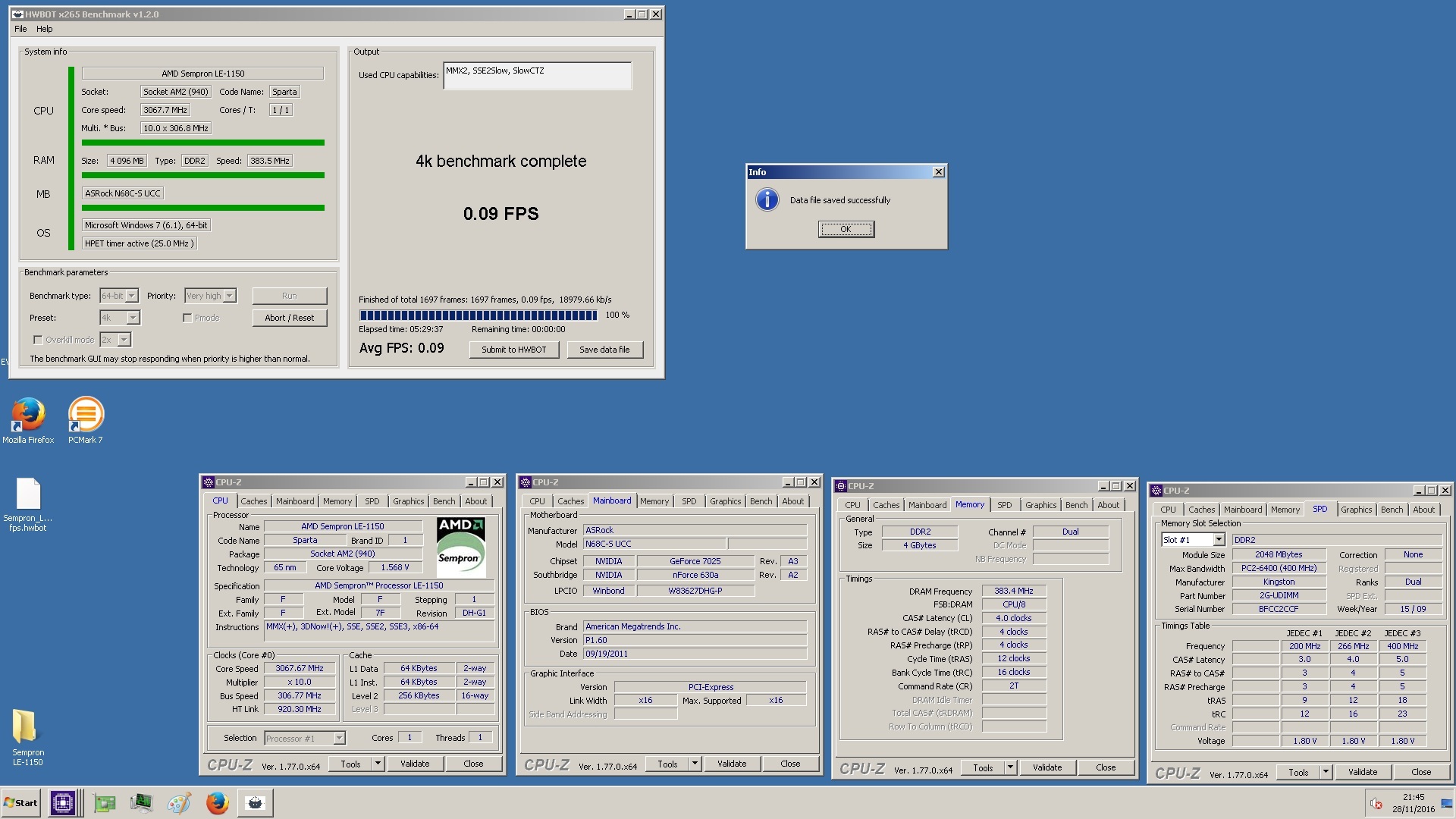Click the 0.09 FPS result text
The image size is (1456, 819).
[x=500, y=214]
